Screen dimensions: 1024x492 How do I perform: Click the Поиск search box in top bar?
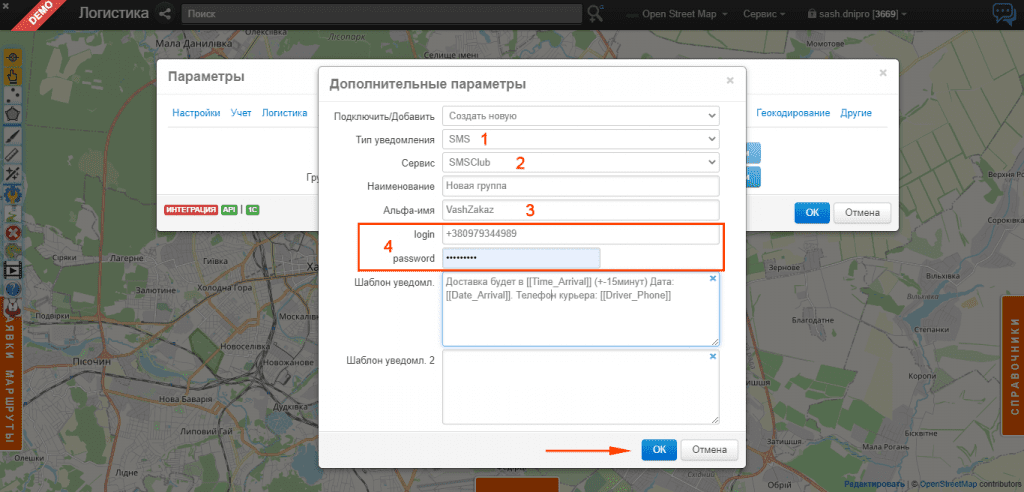(x=381, y=14)
